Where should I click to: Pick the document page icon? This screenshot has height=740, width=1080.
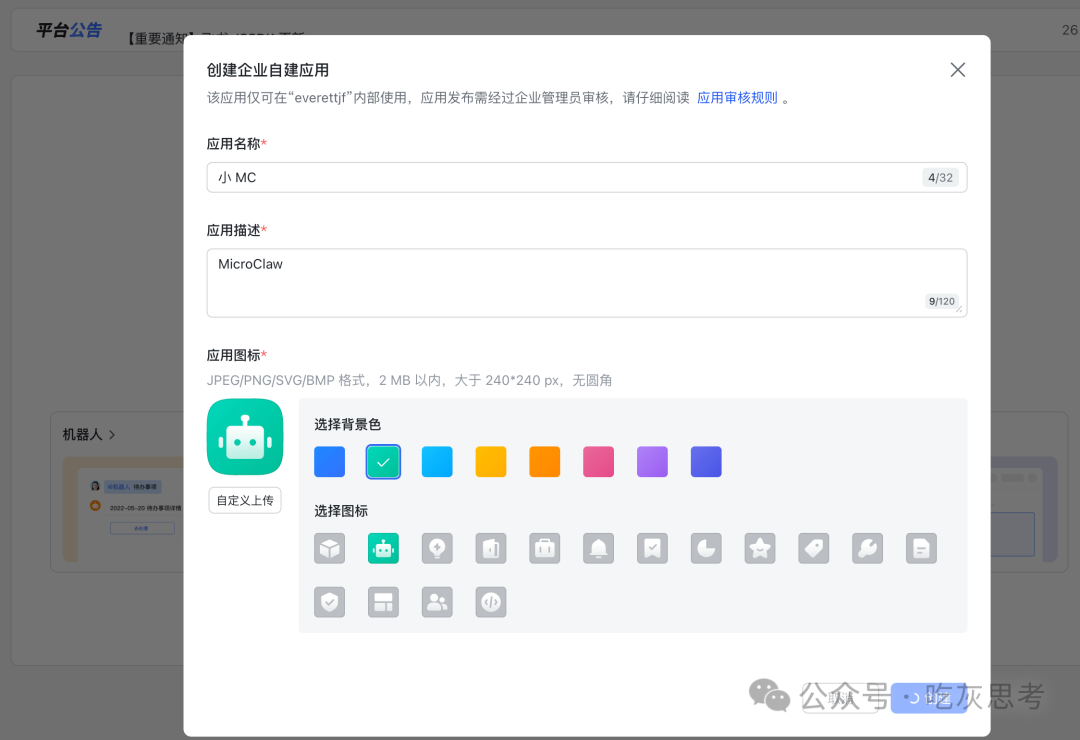[x=921, y=548]
